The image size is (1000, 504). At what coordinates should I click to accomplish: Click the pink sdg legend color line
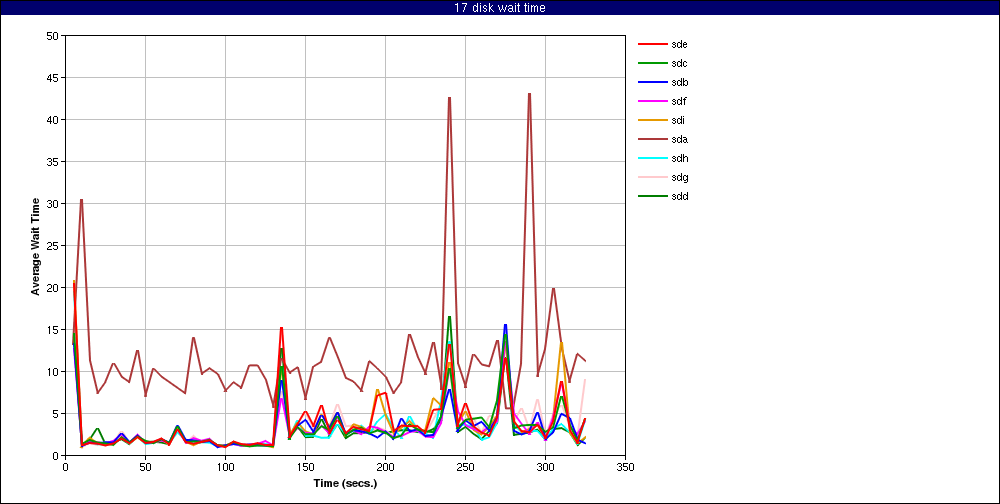(651, 177)
